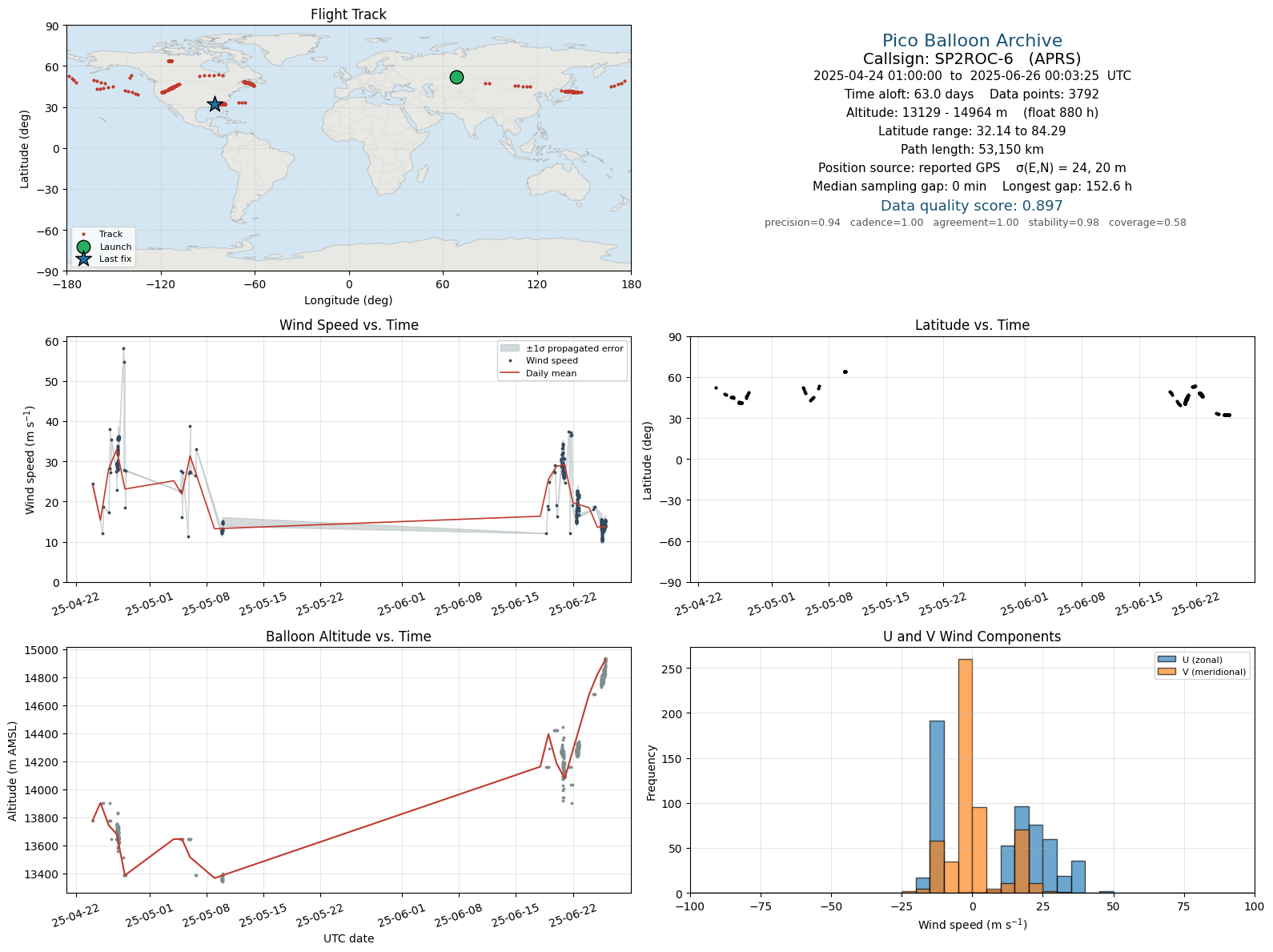Viewport: 1273px width, 952px height.
Task: Click the 'Longitude (deg)' axis label
Action: pos(348,300)
